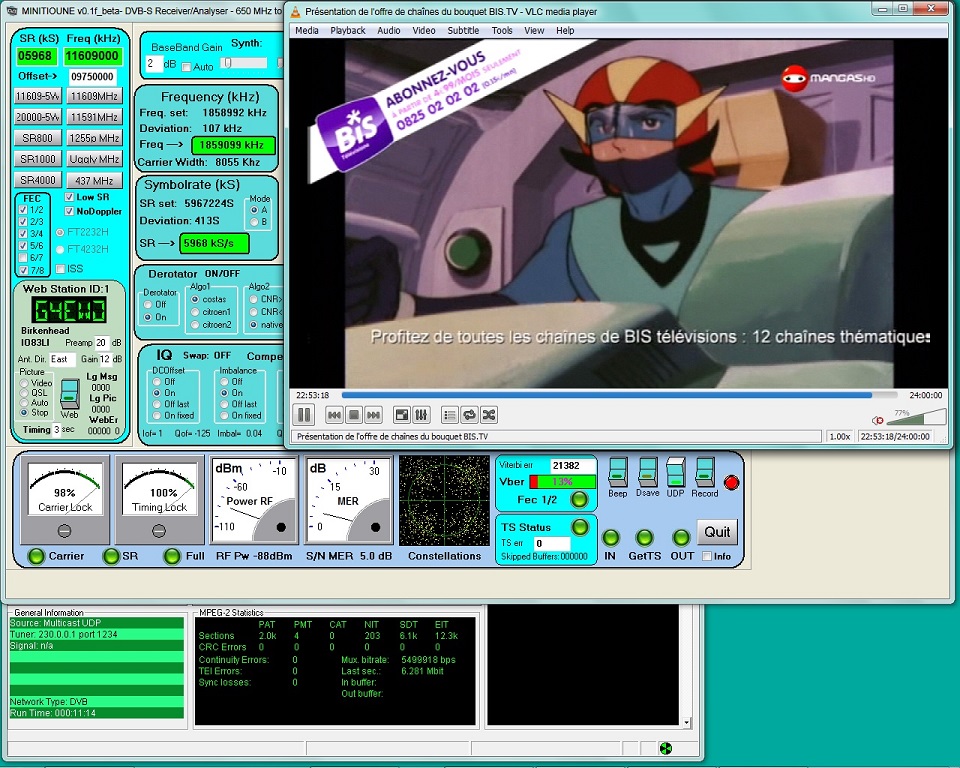The width and height of the screenshot is (960, 768).
Task: Click the 437 MHz preset button
Action: click(94, 180)
